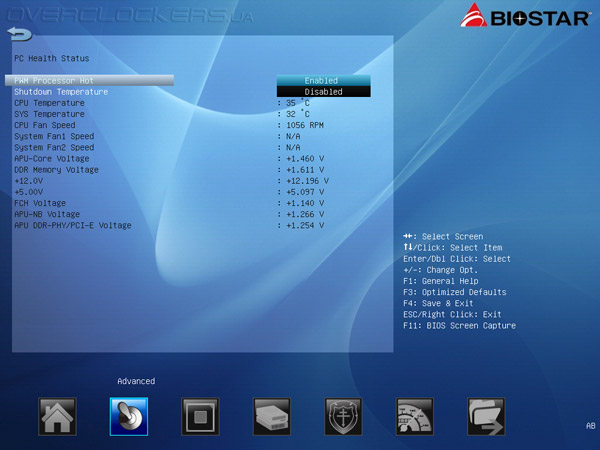Open the overclocking gauge icon

coord(414,416)
